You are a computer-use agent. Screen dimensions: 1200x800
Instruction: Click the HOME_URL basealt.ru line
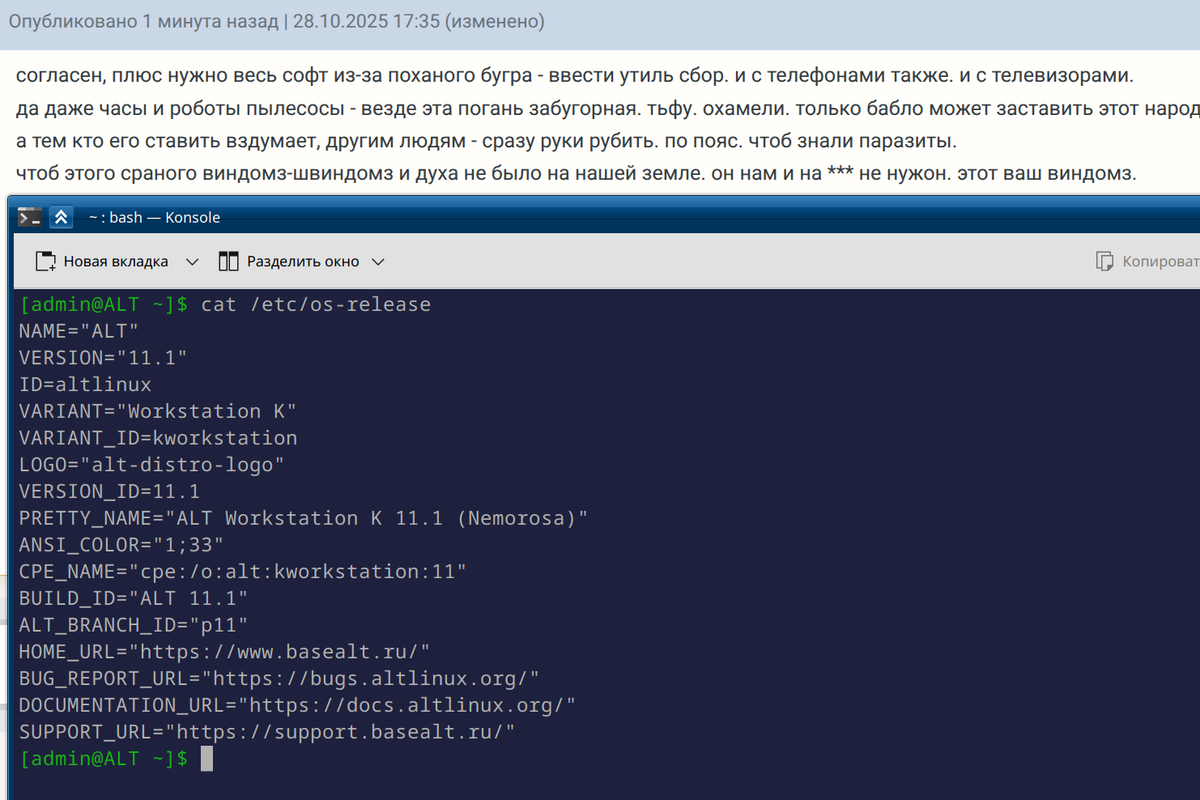(225, 652)
